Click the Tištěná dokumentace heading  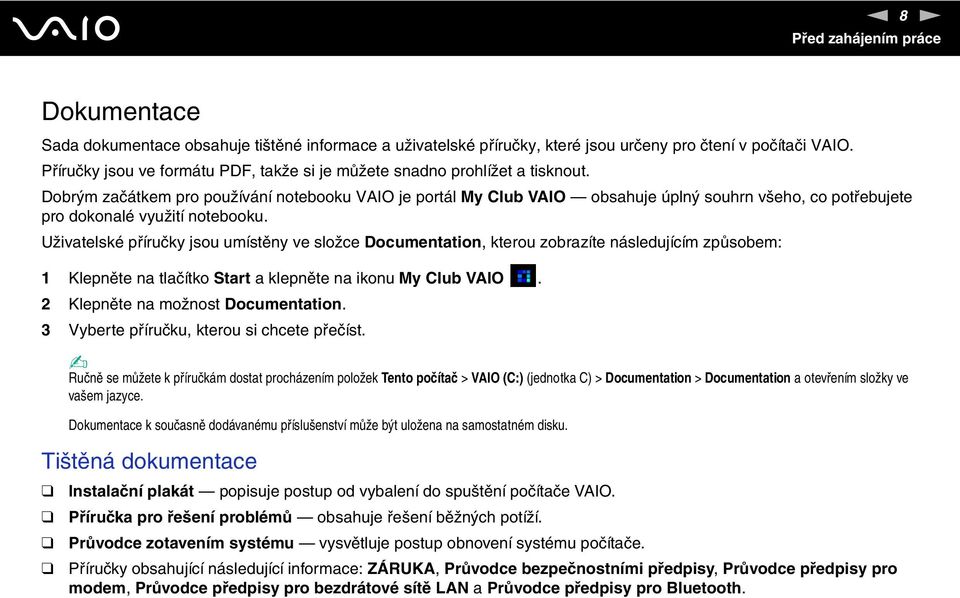(x=149, y=461)
